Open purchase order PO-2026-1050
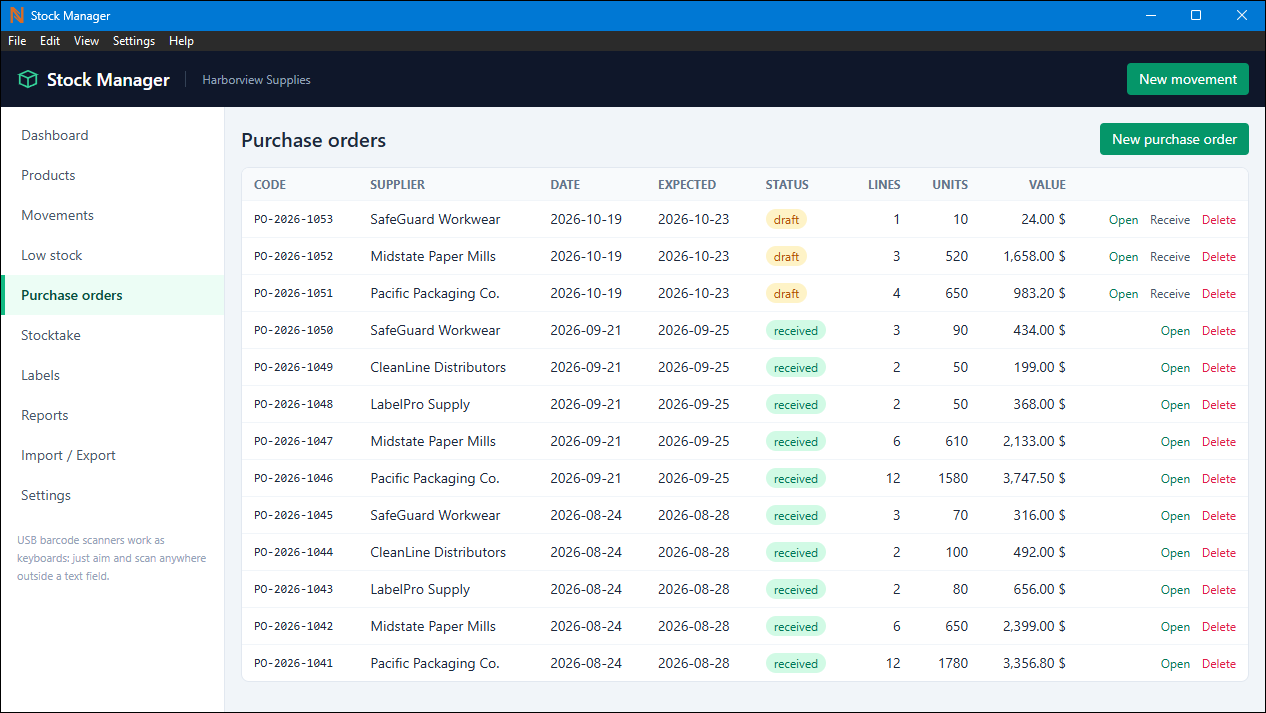 click(1175, 331)
